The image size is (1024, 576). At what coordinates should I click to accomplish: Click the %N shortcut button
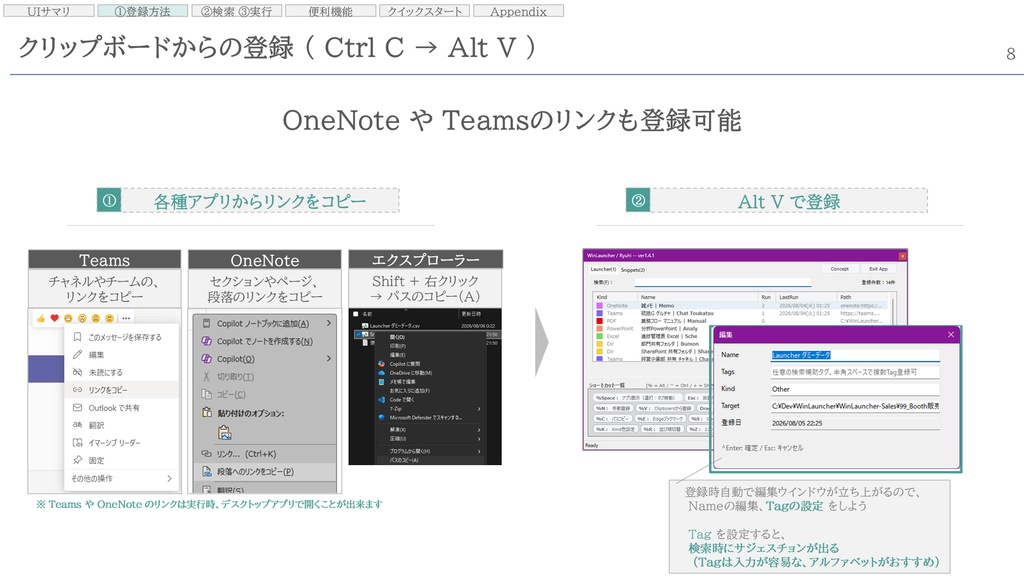[613, 408]
